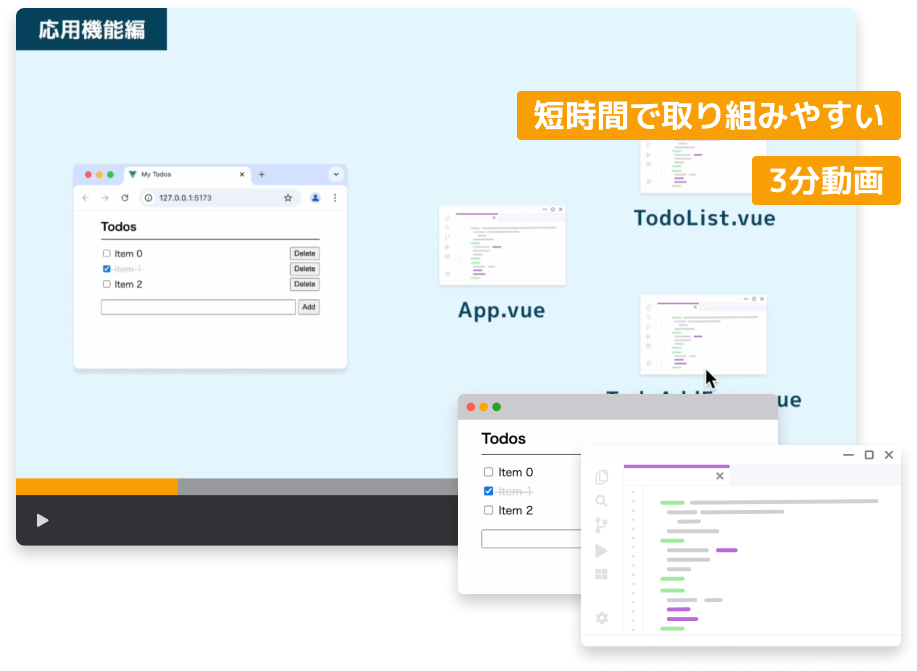Maximize the large editor window

pos(869,455)
